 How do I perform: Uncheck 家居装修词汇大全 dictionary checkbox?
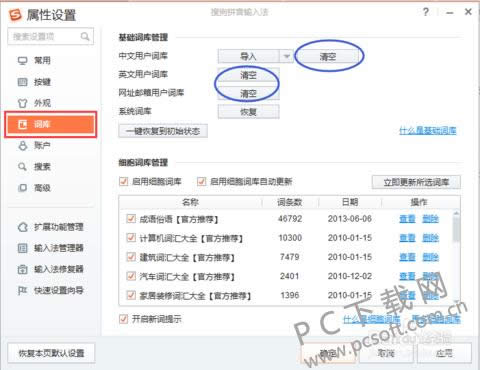(131, 295)
